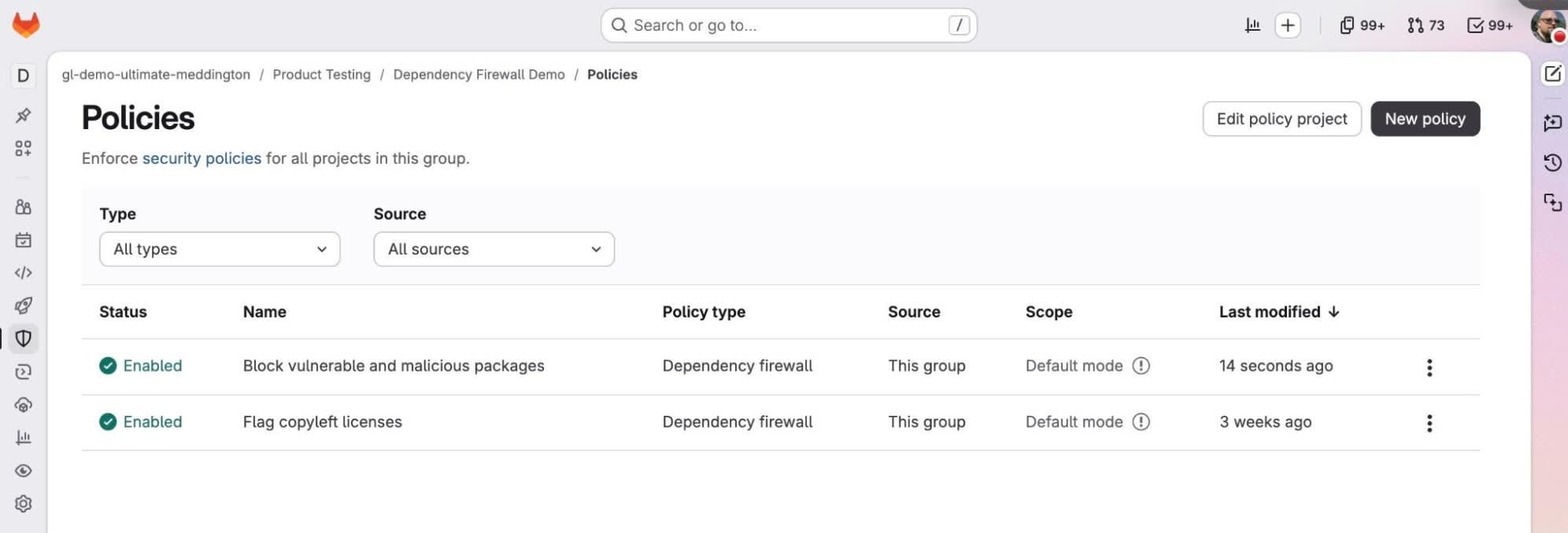Open the eye icon in left sidebar
This screenshot has width=1568, height=533.
tap(24, 471)
